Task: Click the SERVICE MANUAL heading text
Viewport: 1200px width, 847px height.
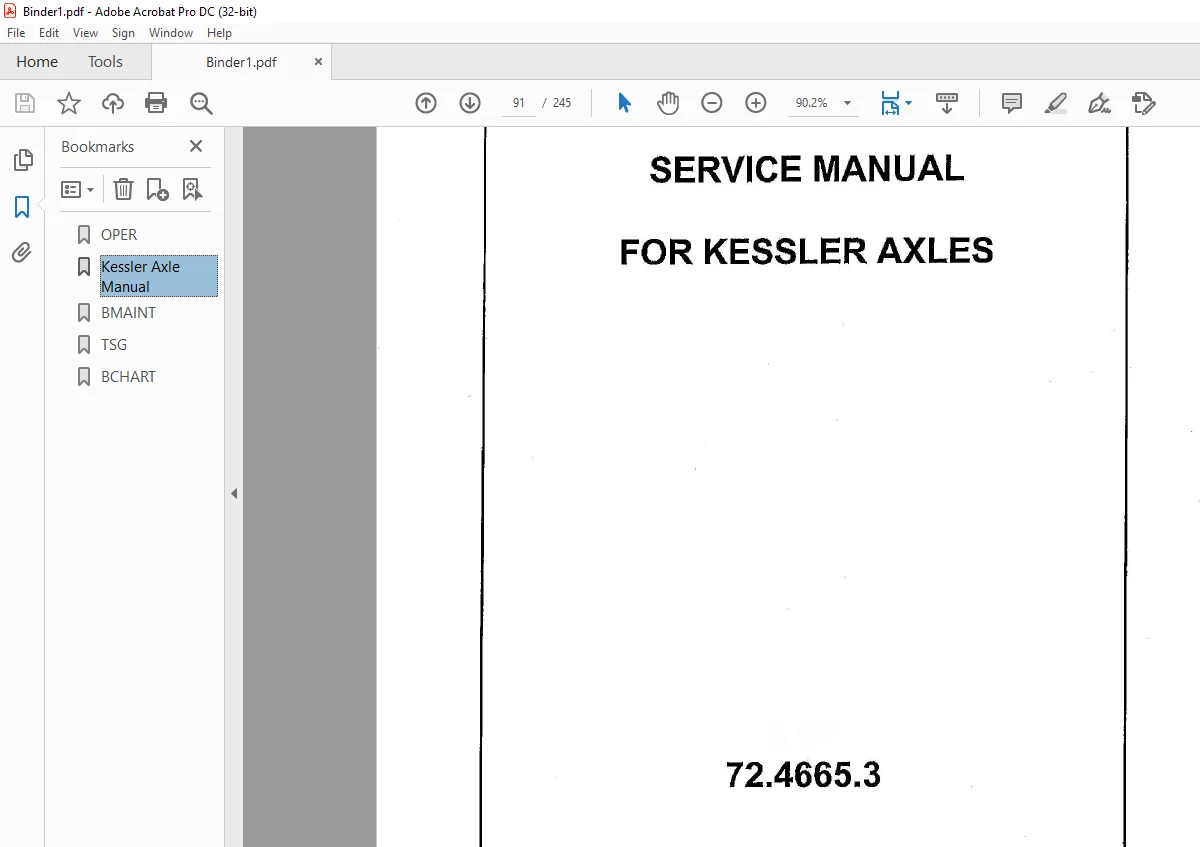Action: [x=807, y=169]
